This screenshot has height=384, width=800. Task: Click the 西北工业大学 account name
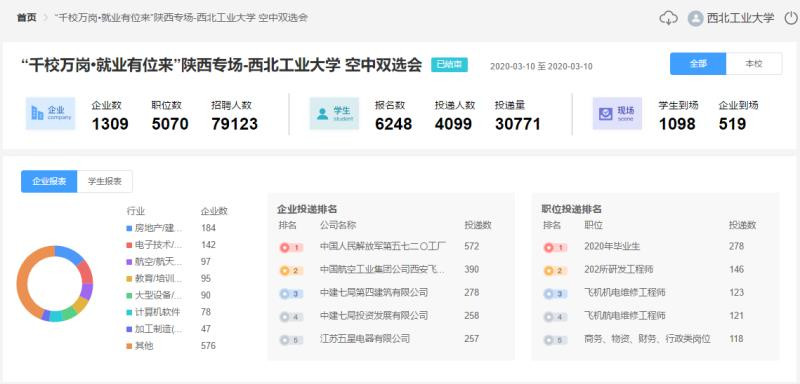[x=740, y=18]
